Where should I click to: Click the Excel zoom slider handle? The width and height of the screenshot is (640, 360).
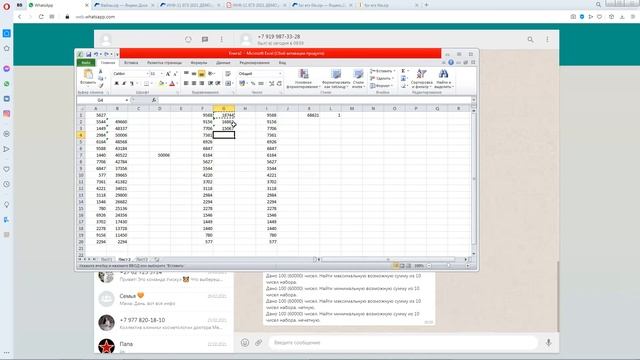[449, 266]
